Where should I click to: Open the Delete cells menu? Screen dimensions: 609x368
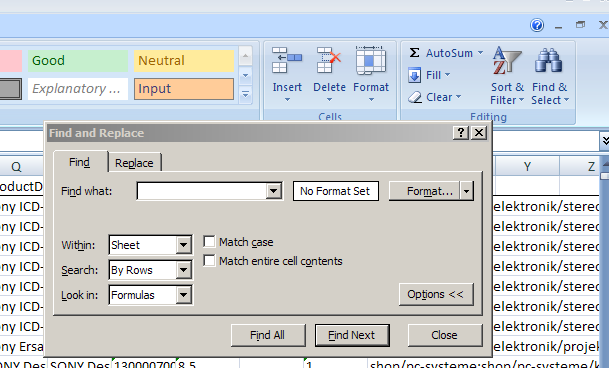tap(329, 75)
